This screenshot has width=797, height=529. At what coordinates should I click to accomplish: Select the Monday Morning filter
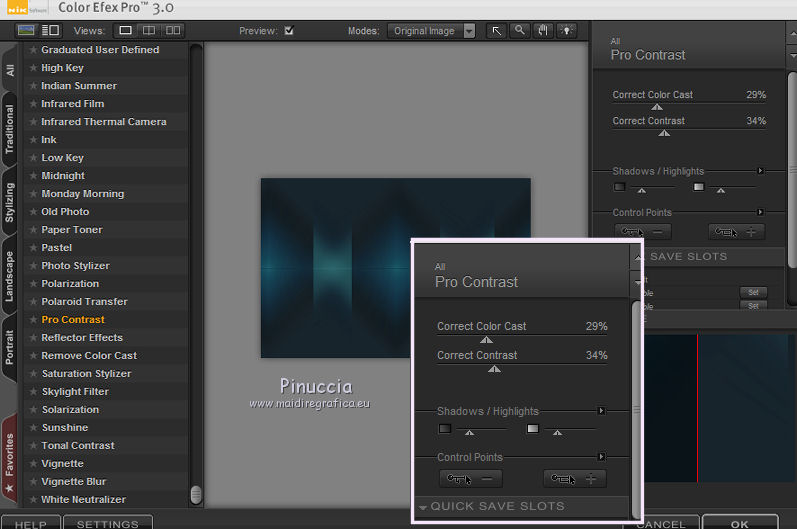pos(83,194)
